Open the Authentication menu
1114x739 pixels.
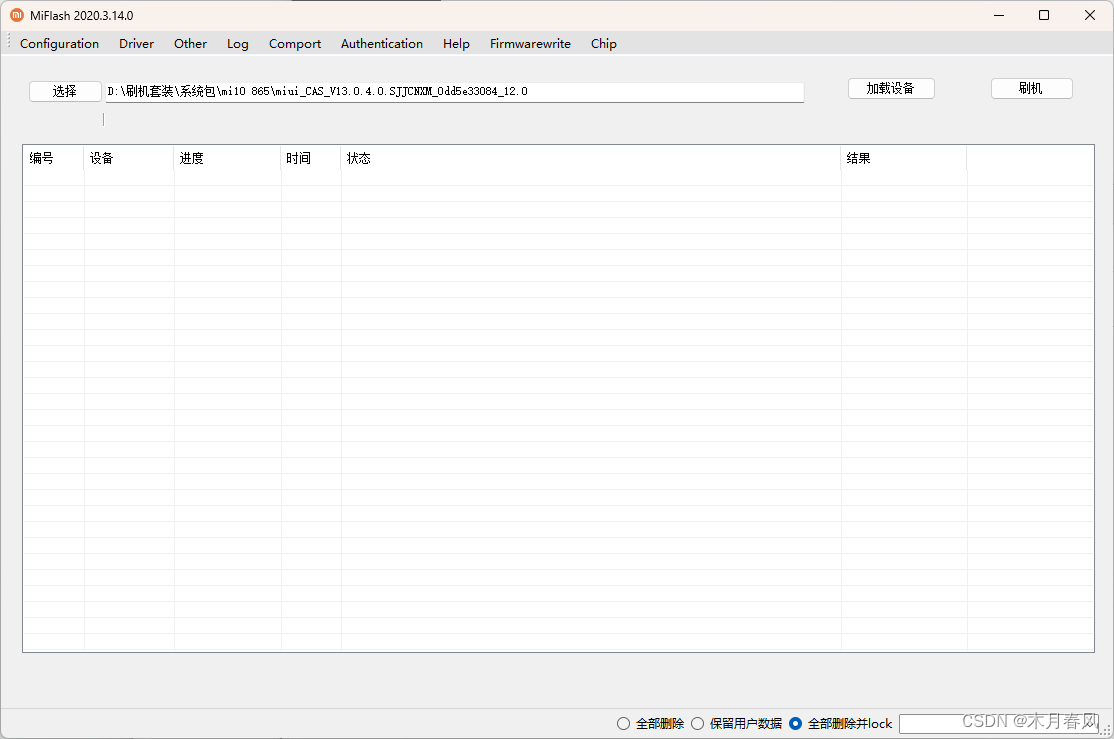click(382, 43)
